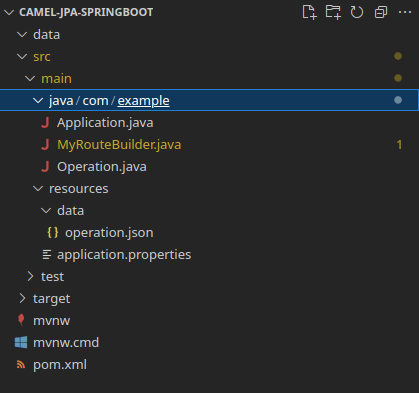Image resolution: width=419 pixels, height=393 pixels.
Task: Click the New File icon
Action: 309,12
